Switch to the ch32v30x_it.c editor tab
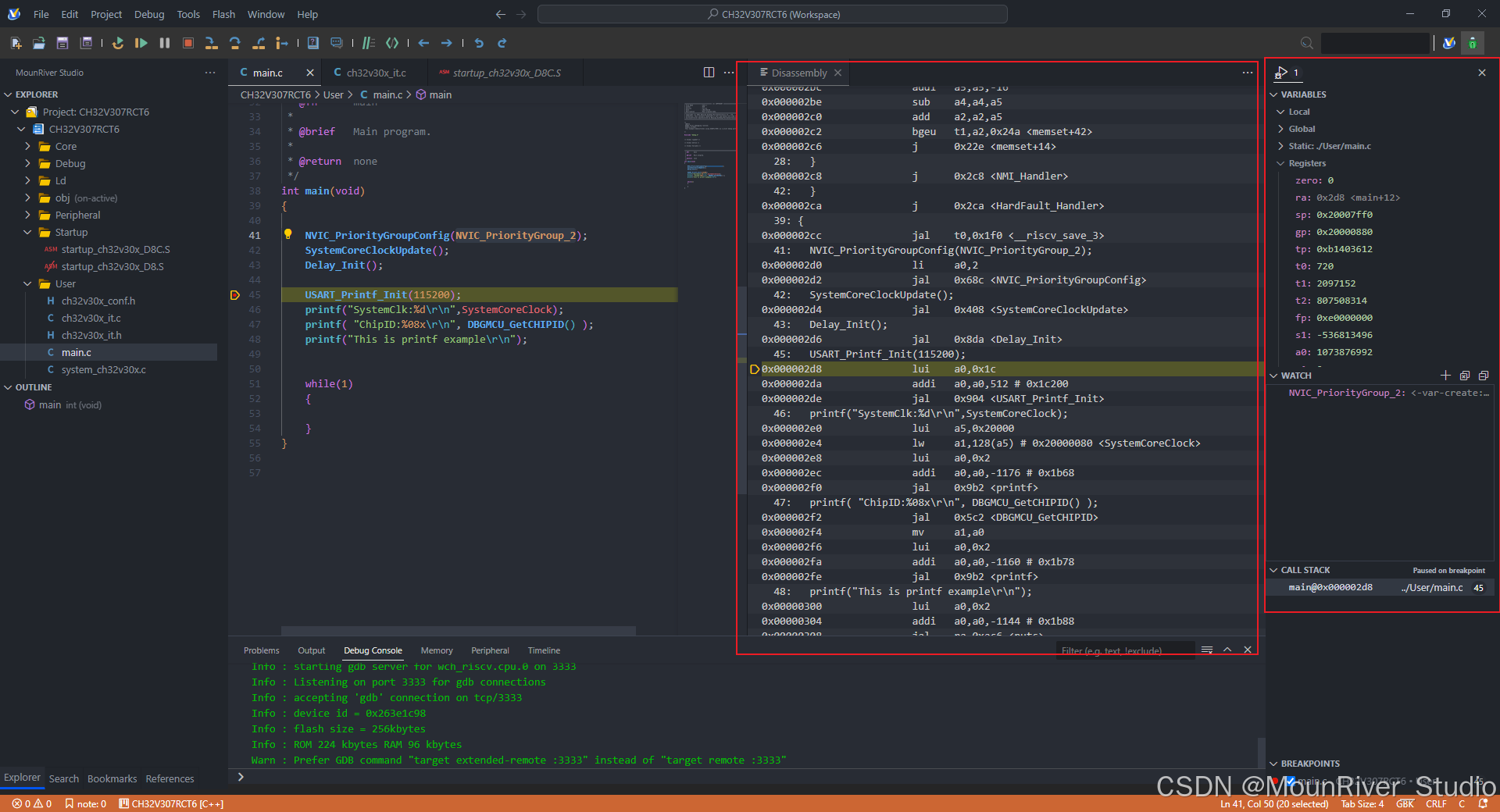This screenshot has width=1500, height=812. [376, 73]
